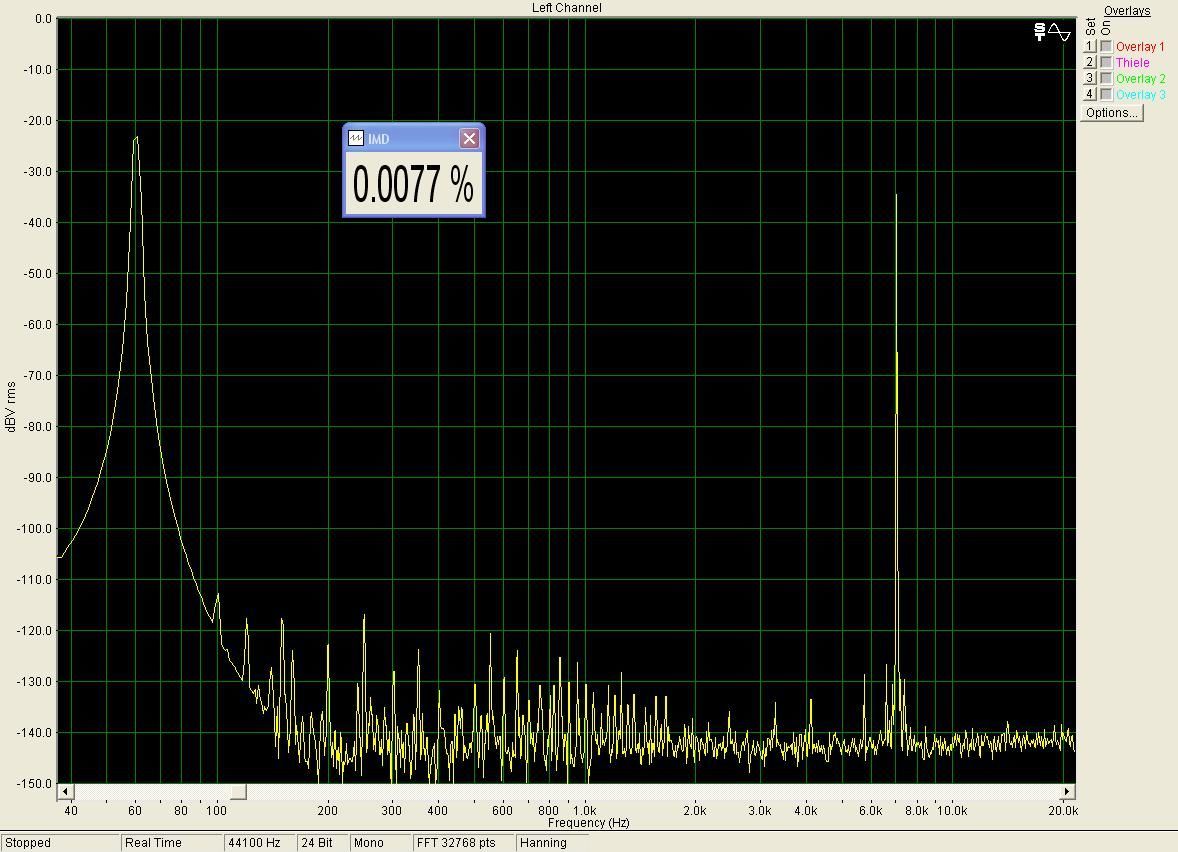The height and width of the screenshot is (852, 1178).
Task: Click Set button 1 for Overlay 1
Action: pyautogui.click(x=1090, y=47)
